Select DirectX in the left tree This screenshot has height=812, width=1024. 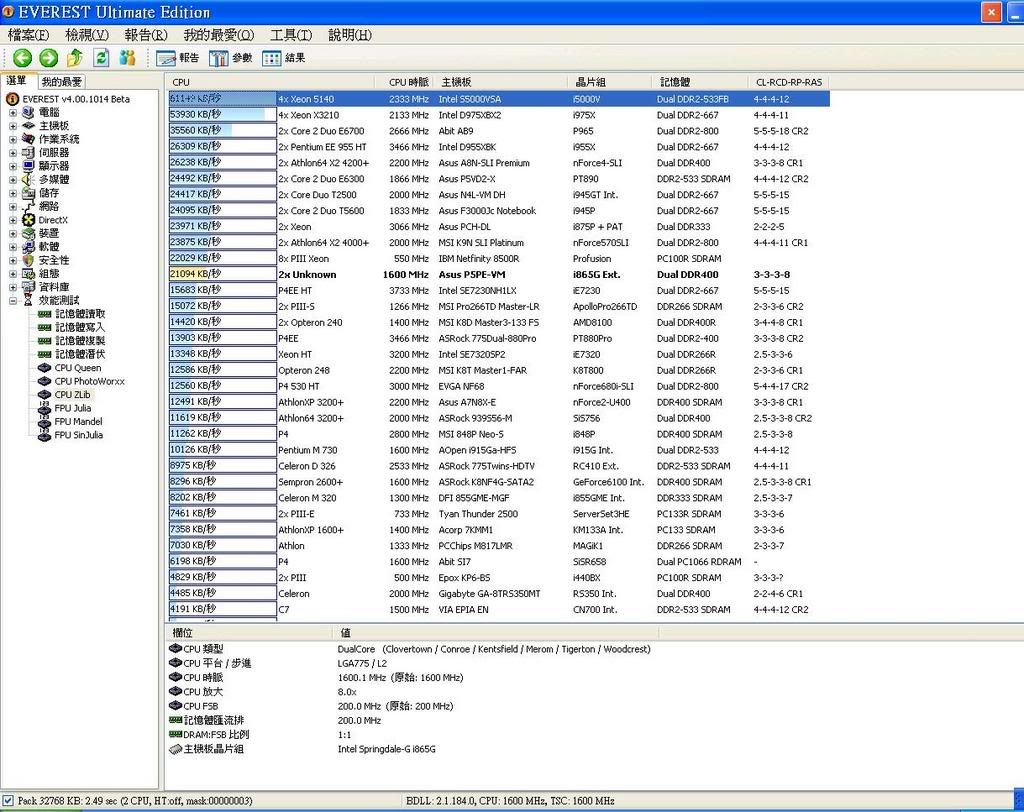pos(53,220)
